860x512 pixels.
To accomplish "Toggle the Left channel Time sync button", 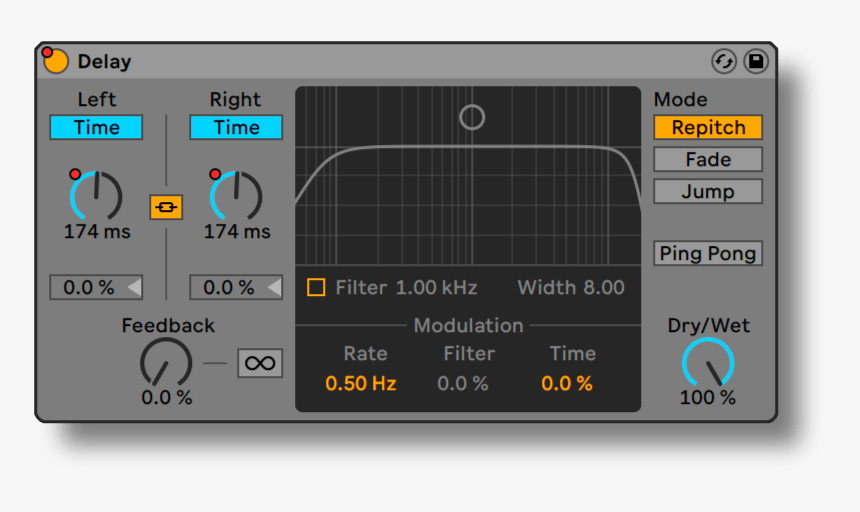I will [96, 127].
